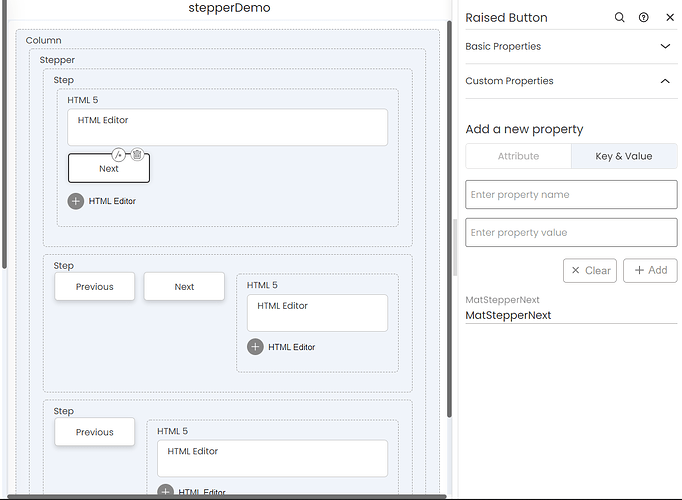Collapse Custom Properties section
The width and height of the screenshot is (682, 500).
point(571,81)
